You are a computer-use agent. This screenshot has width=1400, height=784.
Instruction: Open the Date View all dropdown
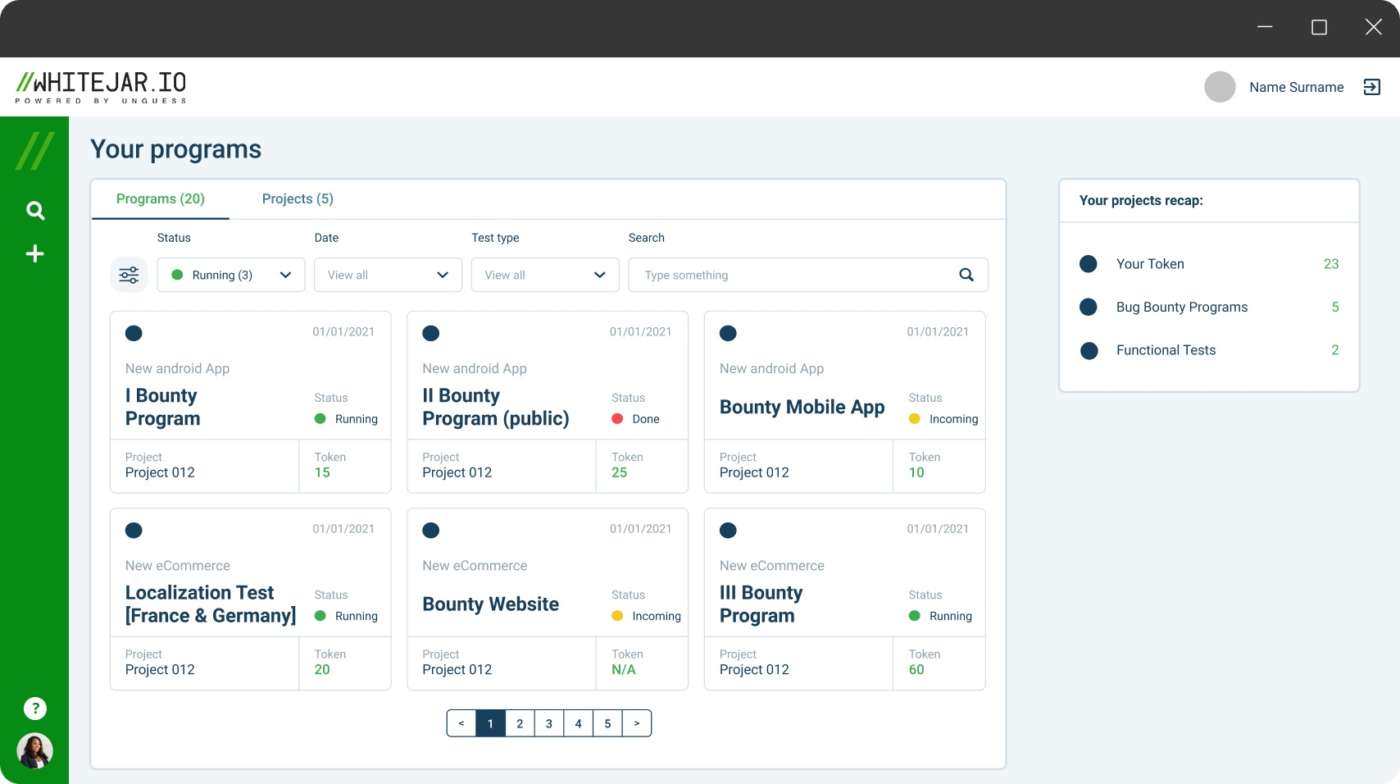[x=388, y=275]
